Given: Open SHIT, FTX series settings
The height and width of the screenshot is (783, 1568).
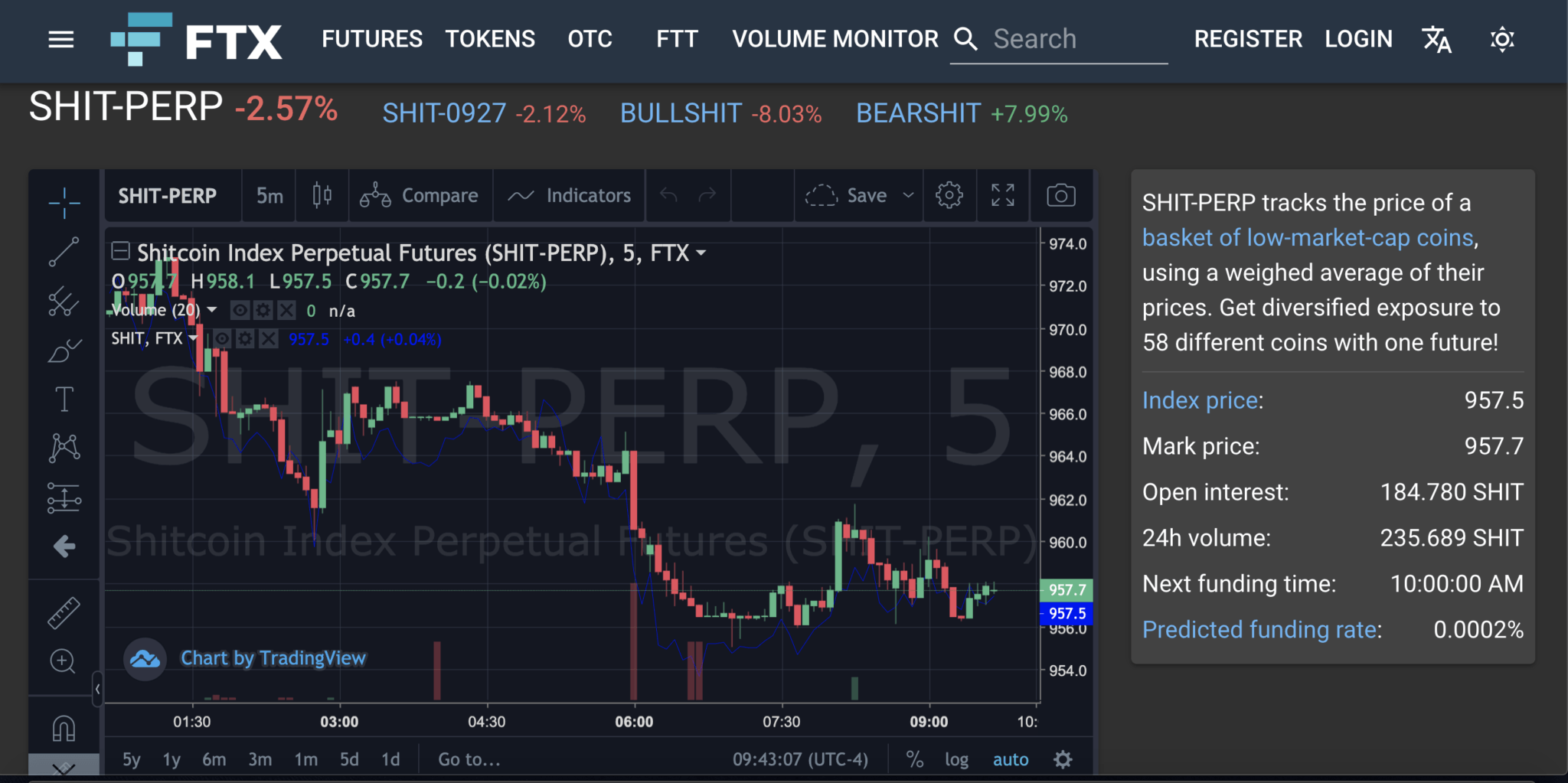Looking at the screenshot, I should (245, 338).
